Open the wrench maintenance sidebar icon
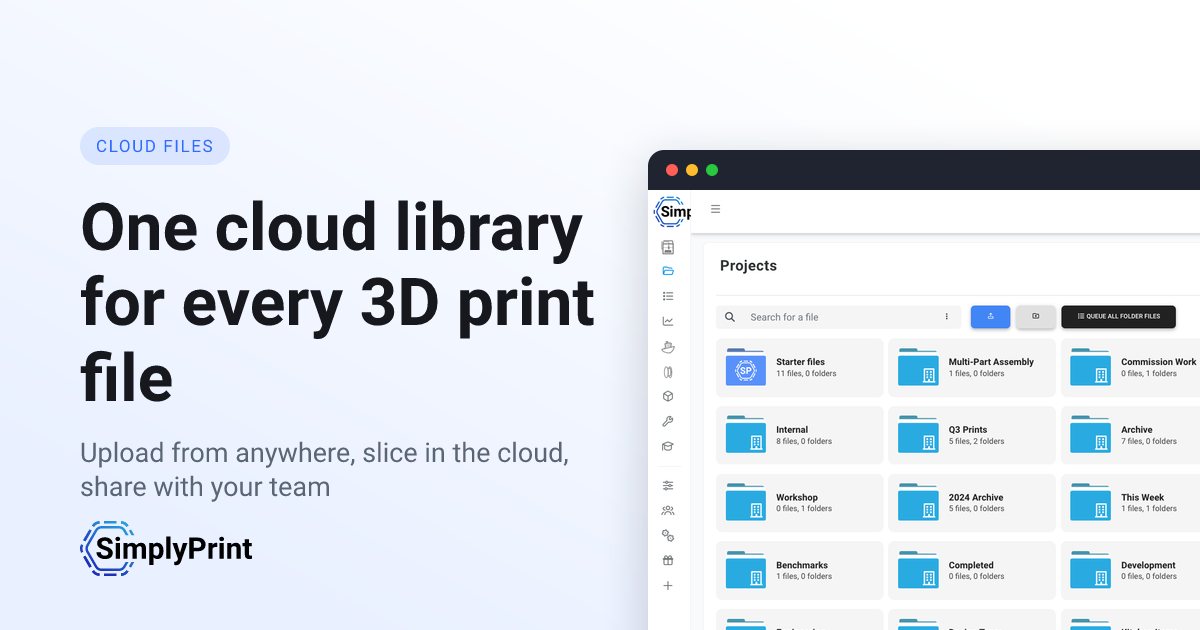The image size is (1200, 630). tap(668, 421)
